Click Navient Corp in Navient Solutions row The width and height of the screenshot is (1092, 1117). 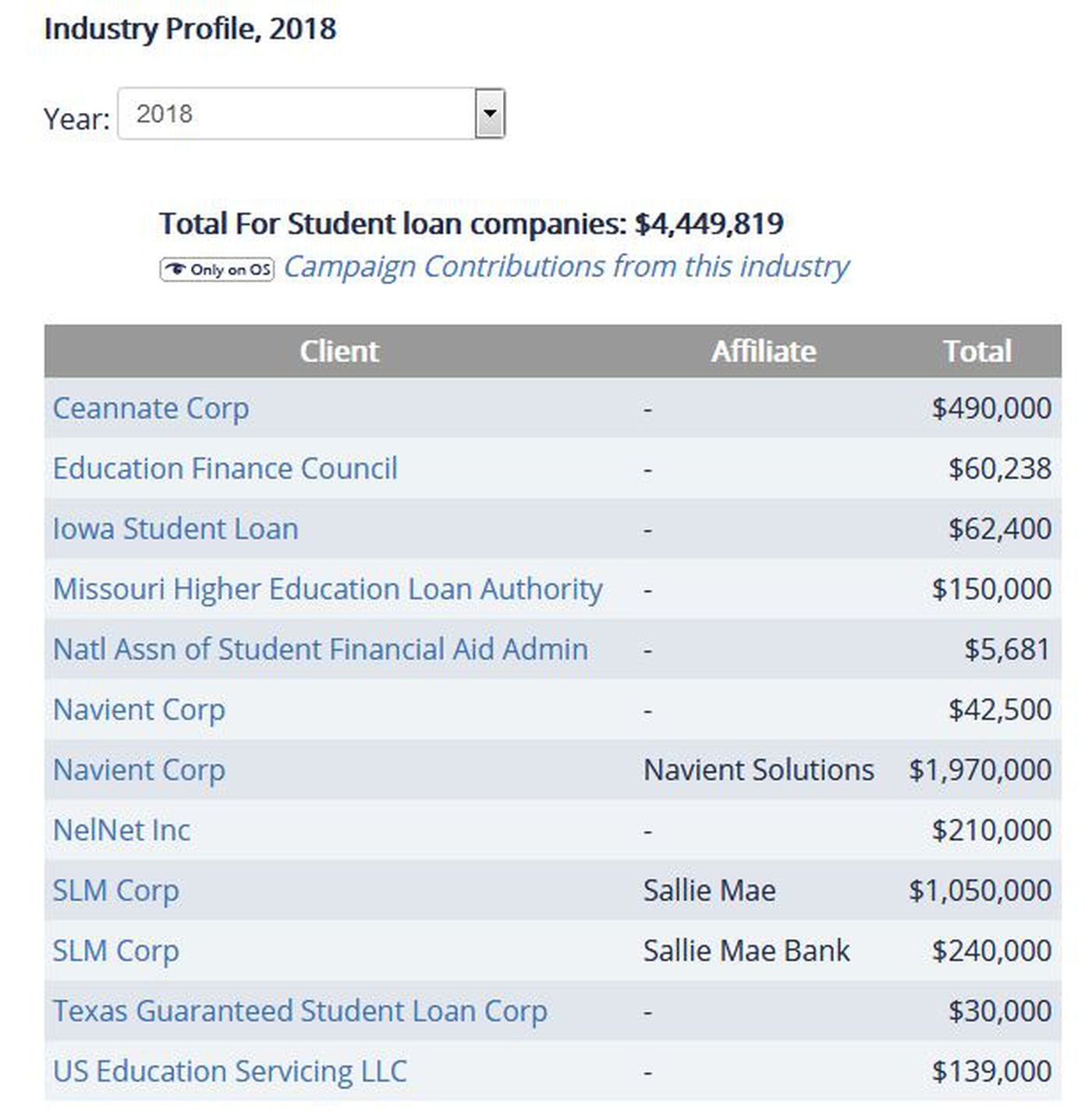(139, 770)
